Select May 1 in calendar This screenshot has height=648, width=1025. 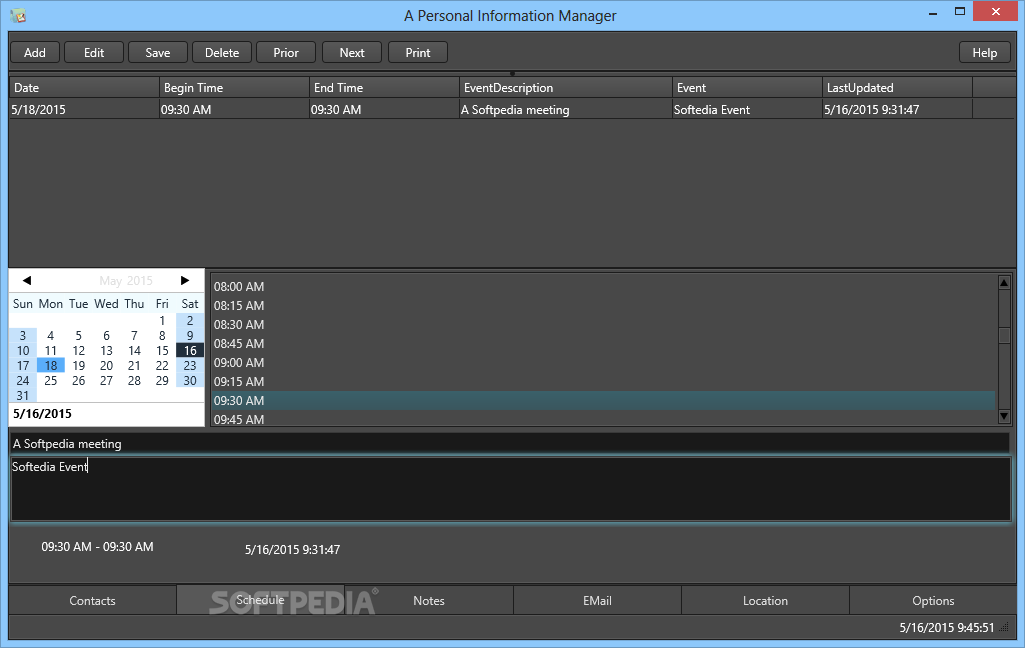click(162, 320)
